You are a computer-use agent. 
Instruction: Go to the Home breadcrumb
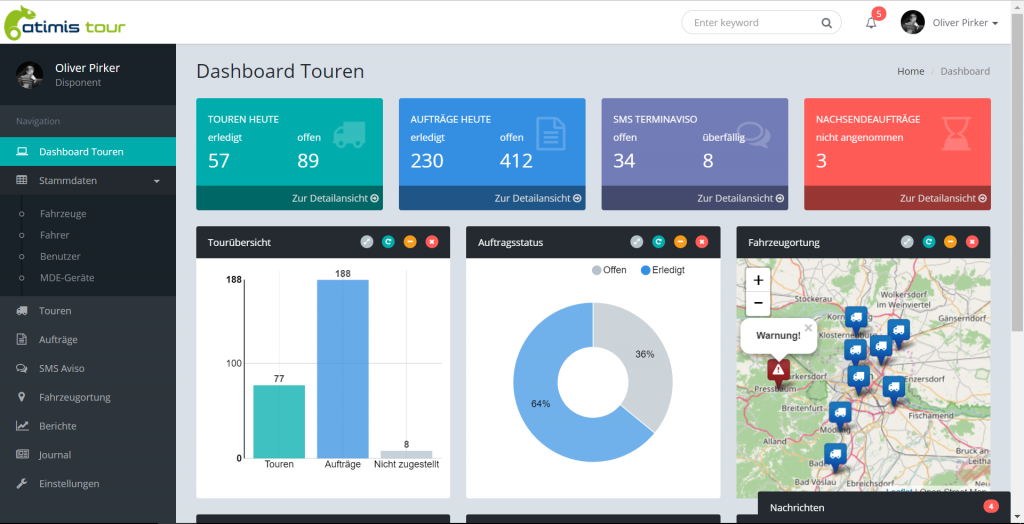pyautogui.click(x=910, y=71)
